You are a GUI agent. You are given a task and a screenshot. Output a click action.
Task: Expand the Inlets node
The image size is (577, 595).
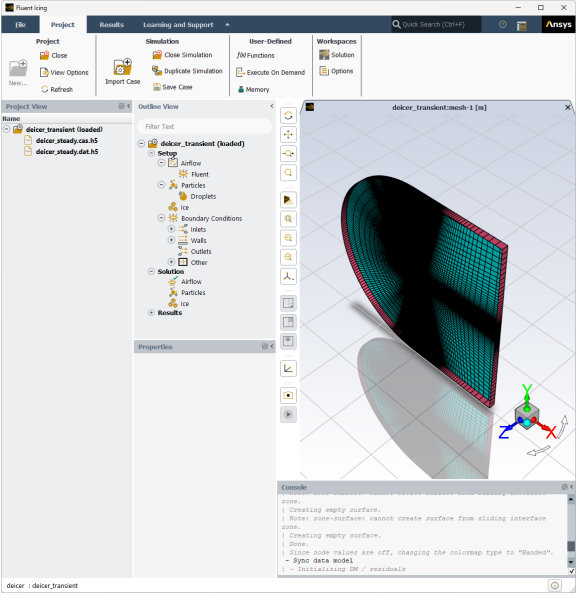(x=171, y=229)
